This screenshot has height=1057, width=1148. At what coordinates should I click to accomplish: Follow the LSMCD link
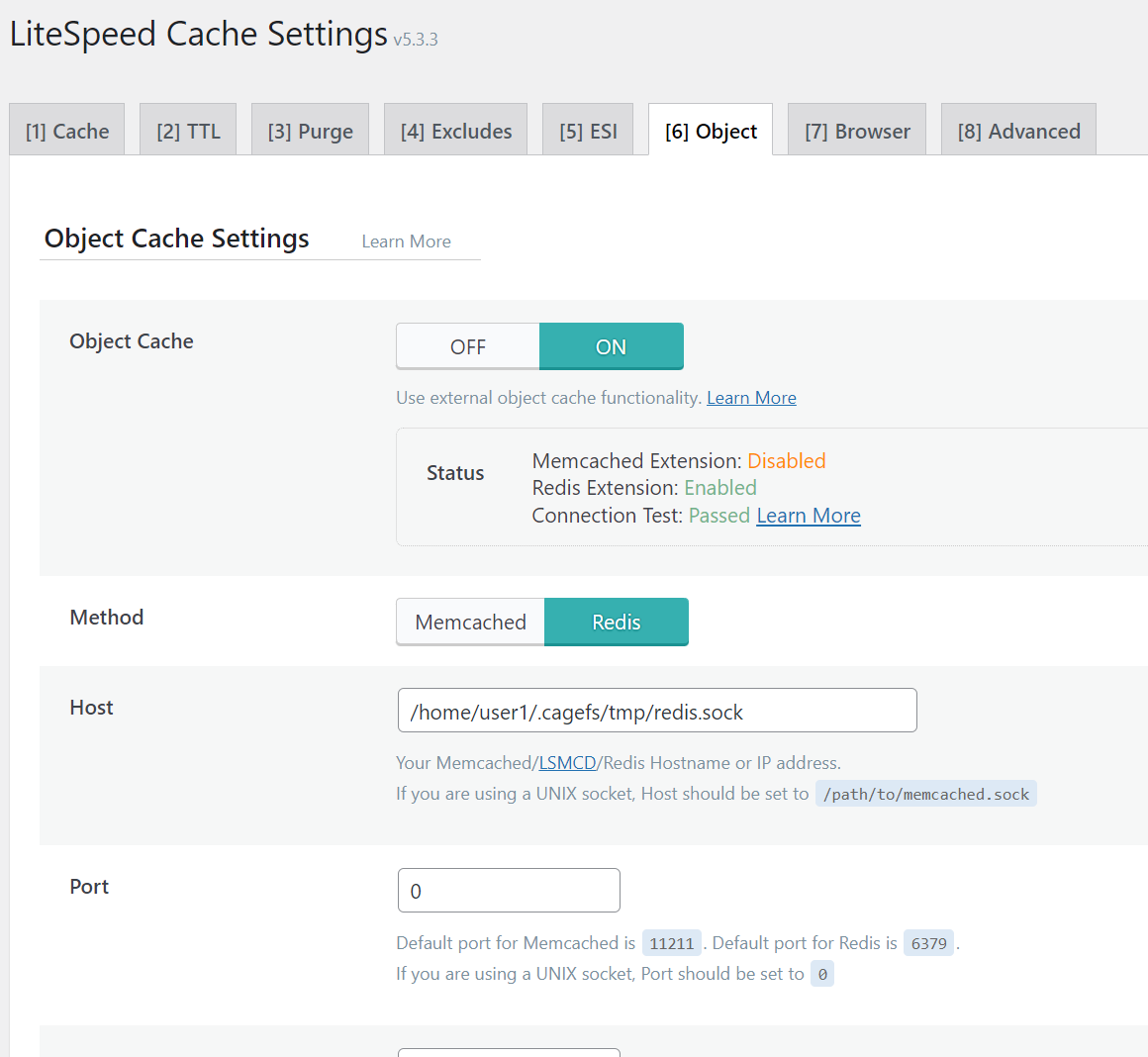click(x=567, y=763)
